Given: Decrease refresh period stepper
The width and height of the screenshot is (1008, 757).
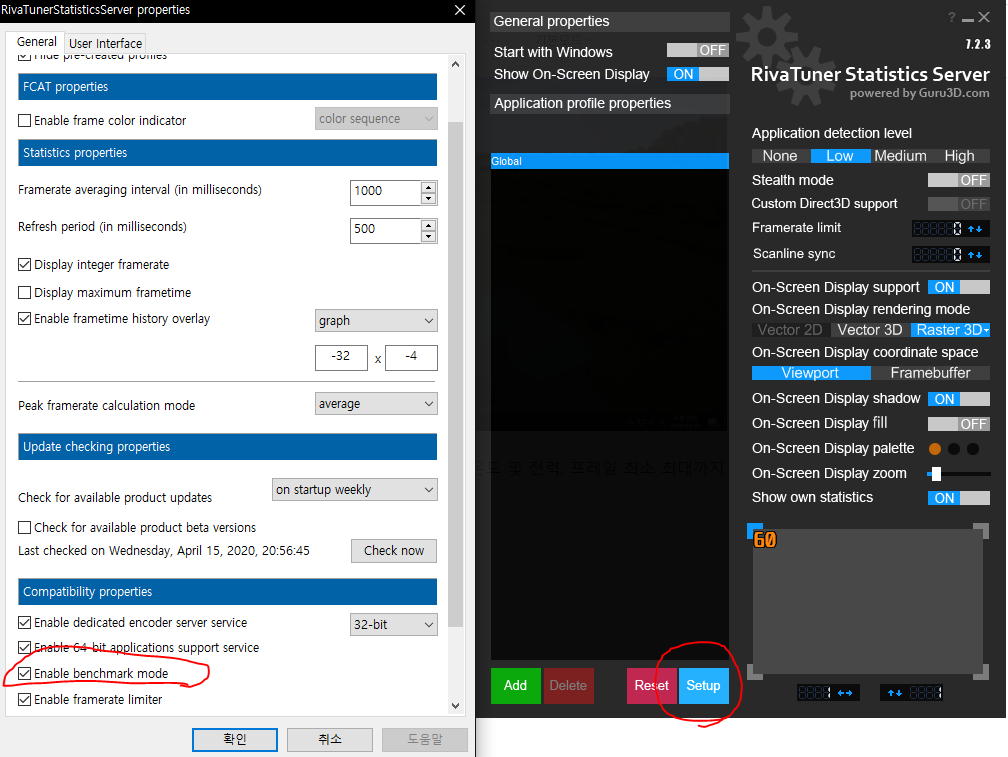Looking at the screenshot, I should click(429, 236).
